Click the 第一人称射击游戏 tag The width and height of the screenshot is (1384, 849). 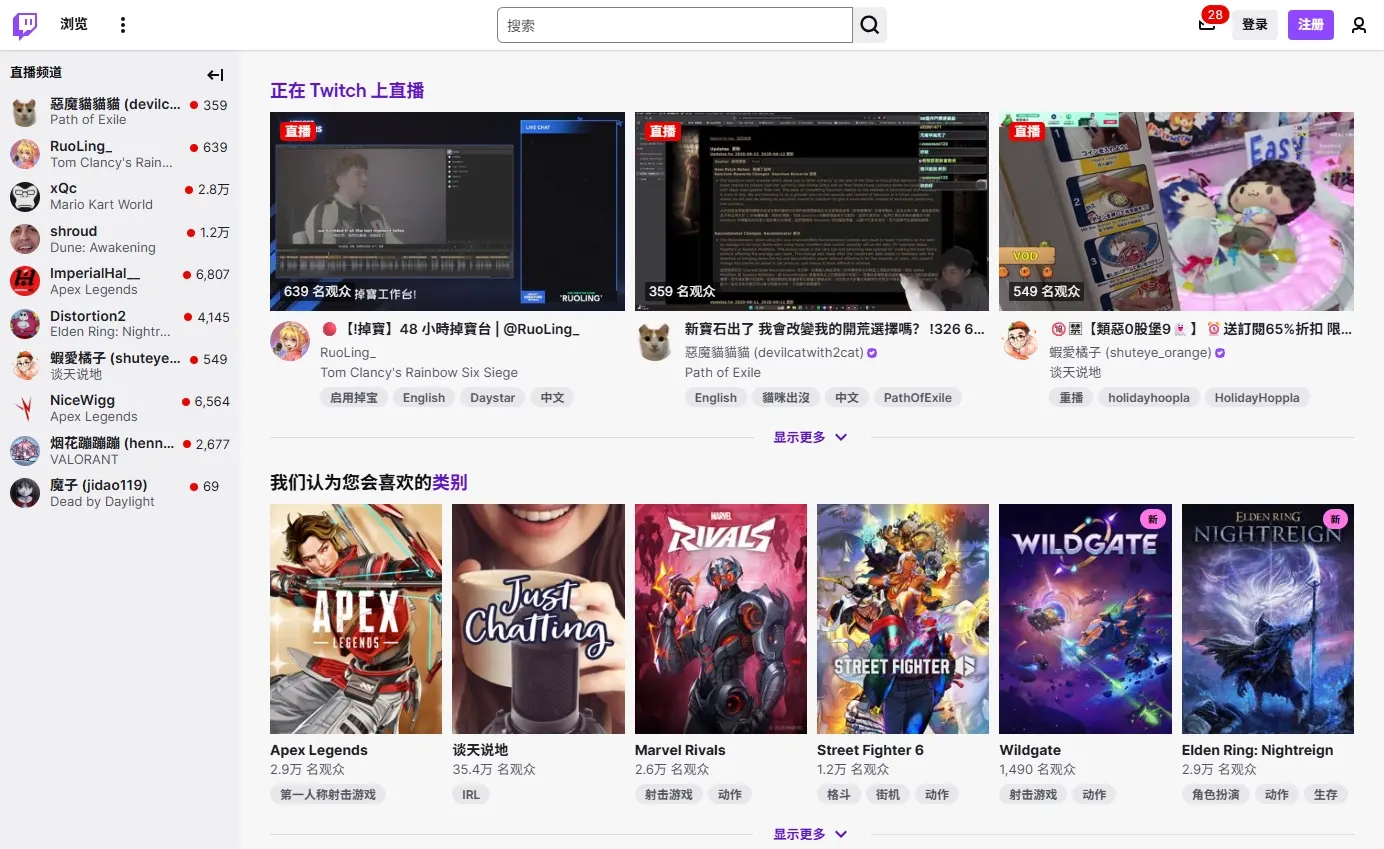click(x=328, y=794)
